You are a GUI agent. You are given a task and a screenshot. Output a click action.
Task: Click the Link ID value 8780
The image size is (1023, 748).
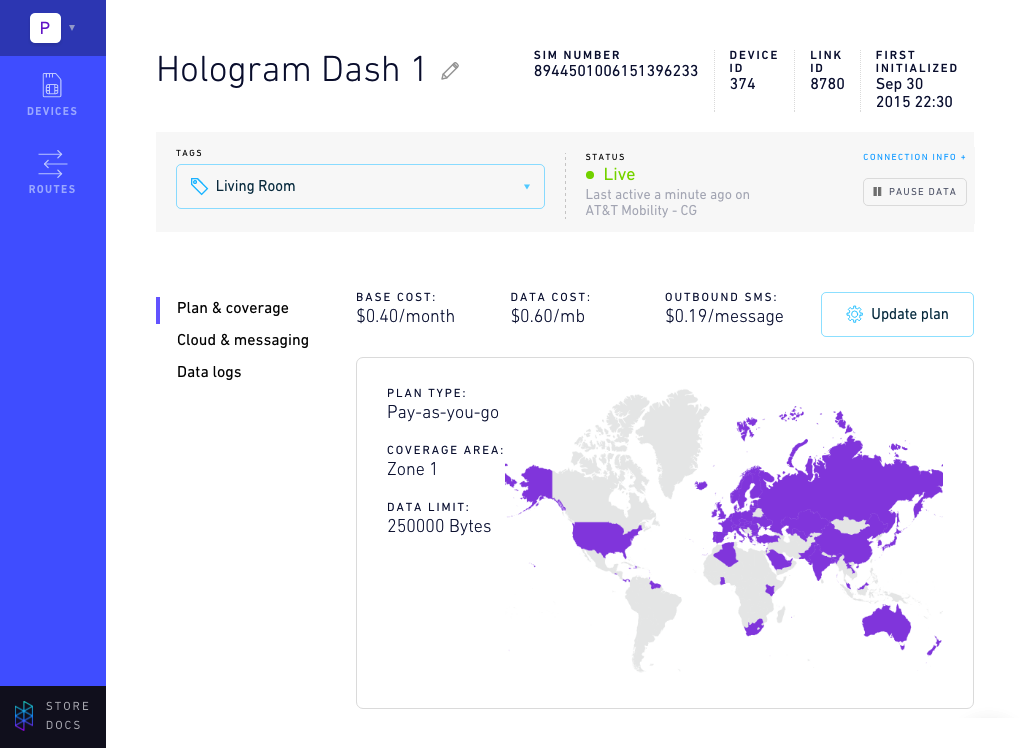coord(827,84)
